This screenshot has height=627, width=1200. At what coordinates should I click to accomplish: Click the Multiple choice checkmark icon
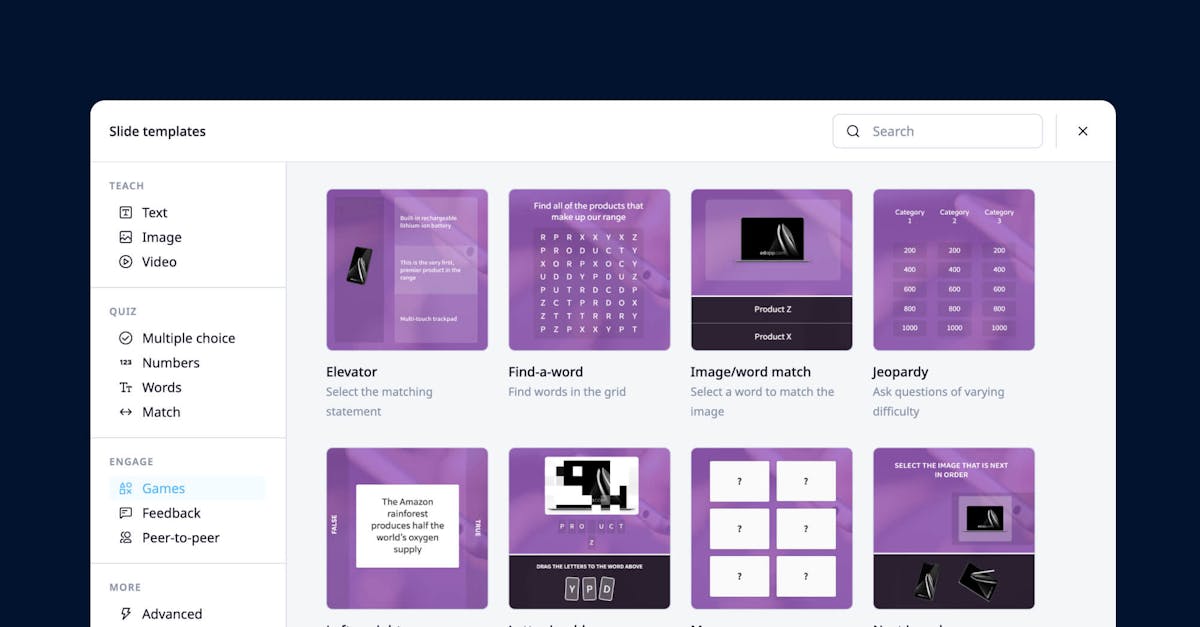point(126,338)
